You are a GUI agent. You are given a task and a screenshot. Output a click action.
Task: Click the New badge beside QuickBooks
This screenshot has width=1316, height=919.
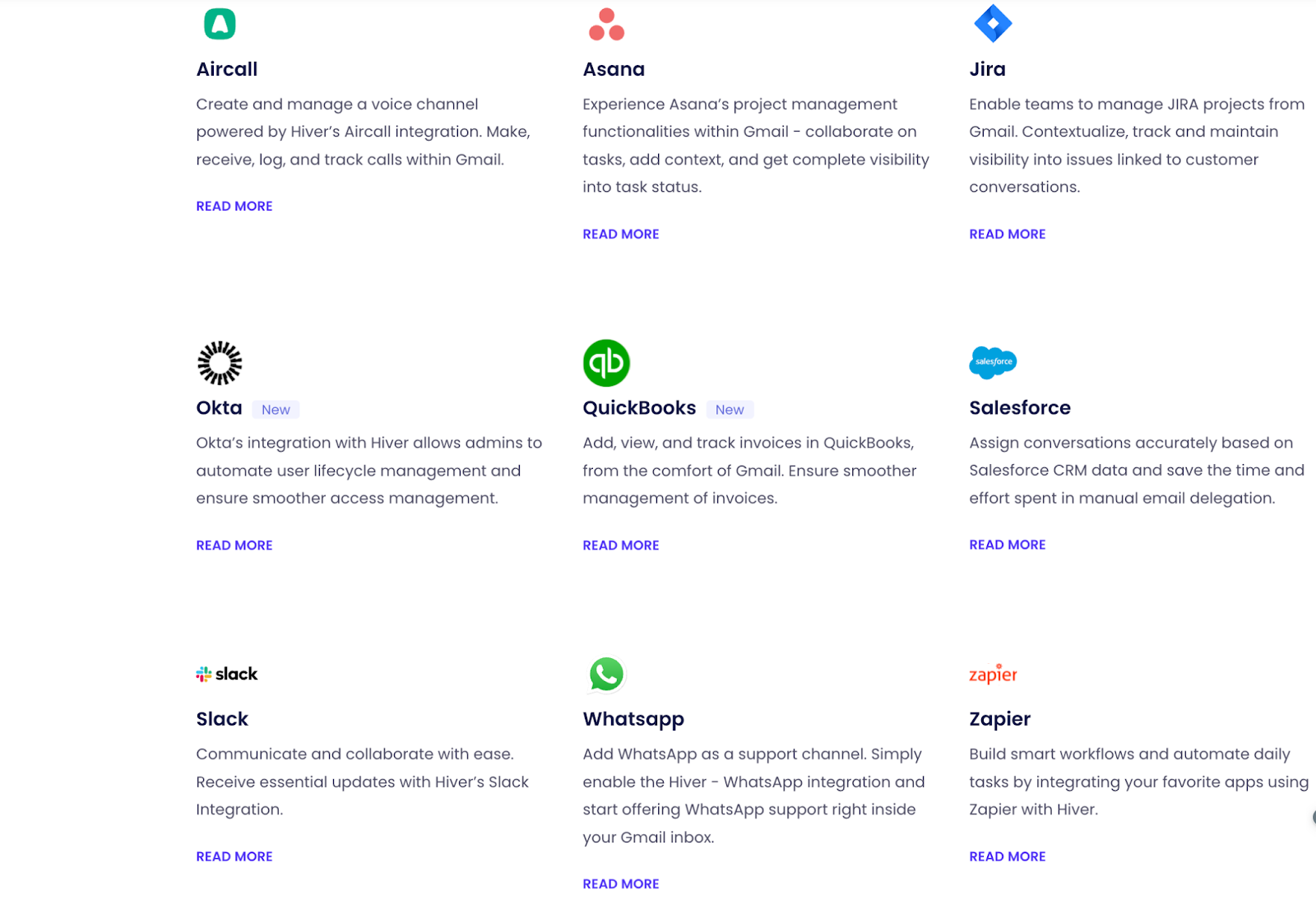pyautogui.click(x=730, y=410)
